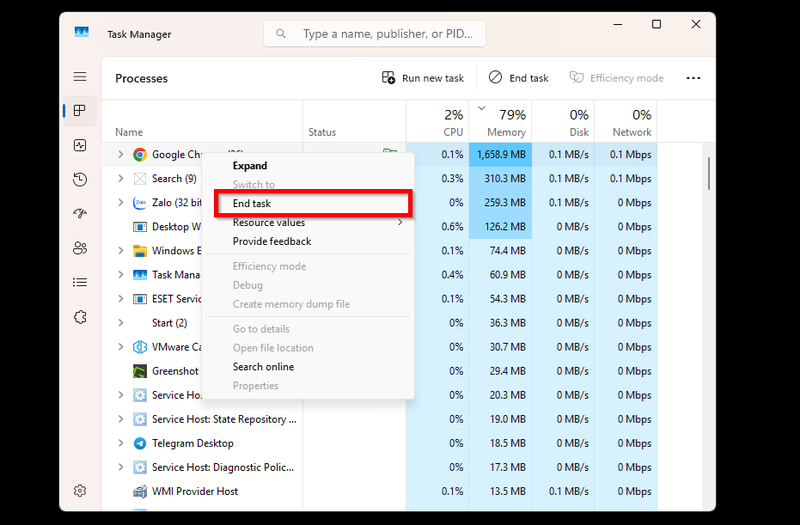Click the Service Host: Diagnostic Policy gear icon

(139, 467)
